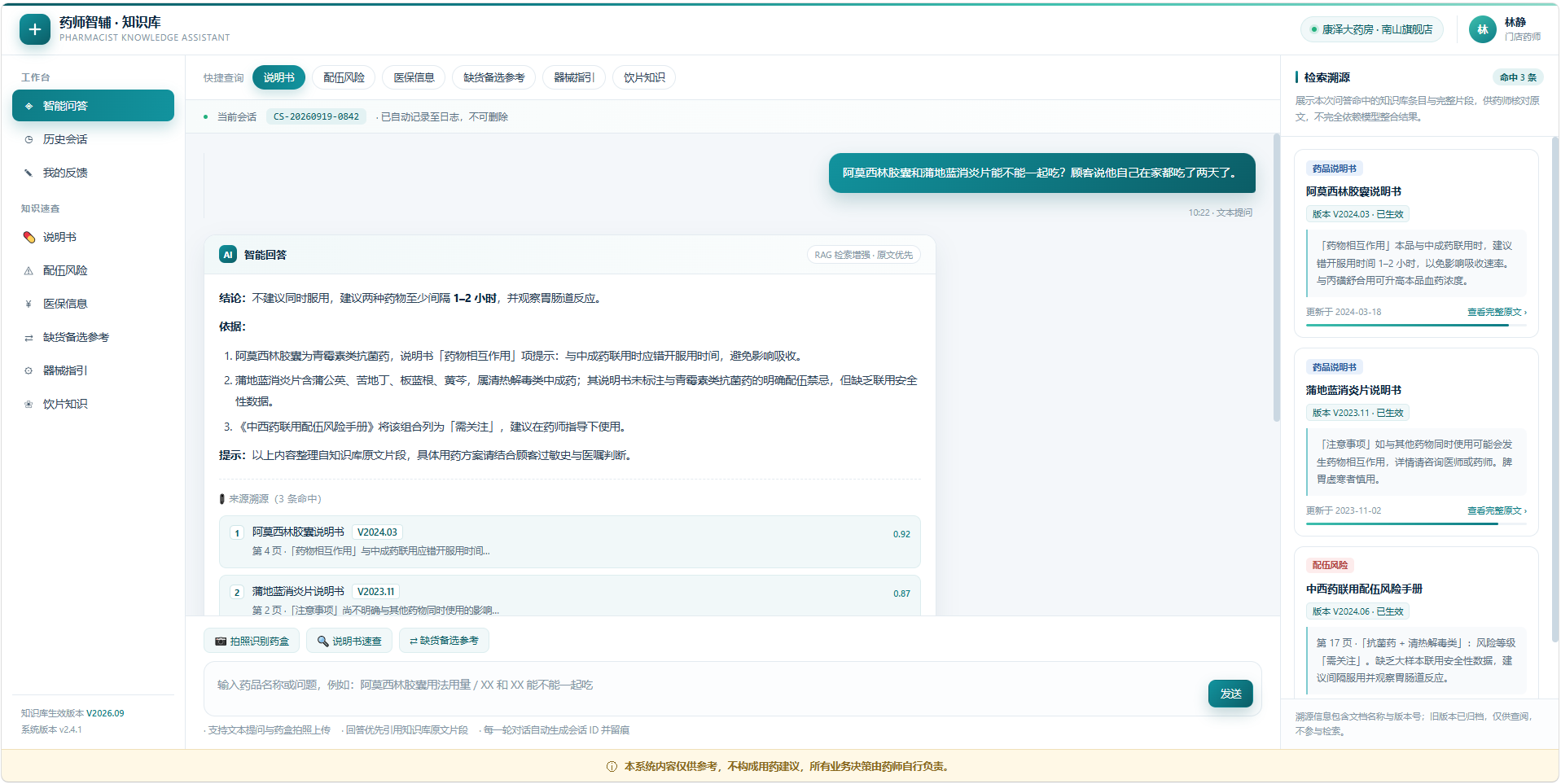Click 说明书速查 button

(349, 641)
